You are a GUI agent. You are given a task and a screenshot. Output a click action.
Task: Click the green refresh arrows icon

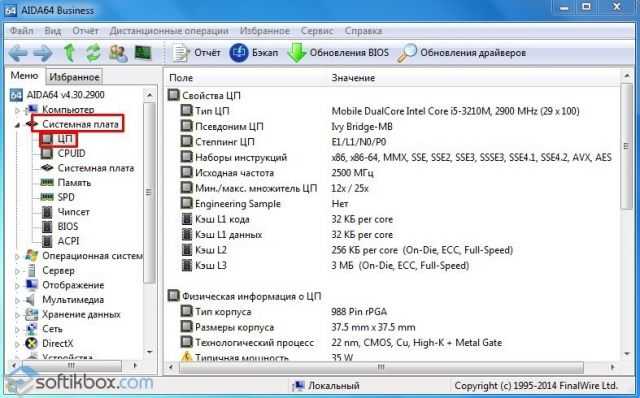point(93,53)
